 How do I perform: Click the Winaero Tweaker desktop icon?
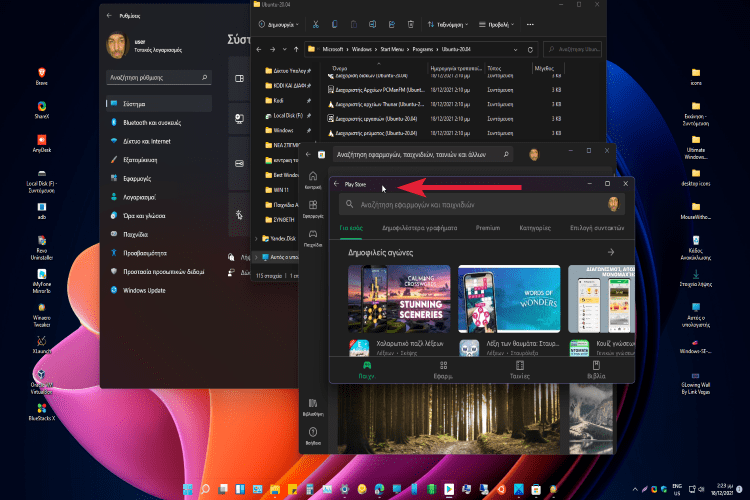coord(42,315)
